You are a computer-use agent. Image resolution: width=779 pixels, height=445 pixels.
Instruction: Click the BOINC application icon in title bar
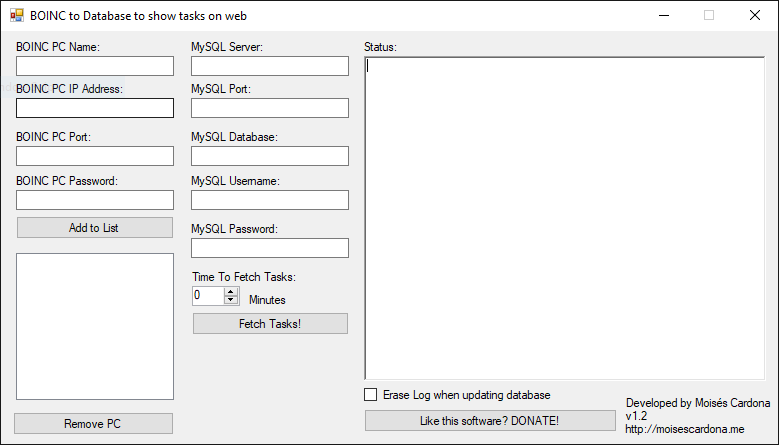tap(16, 15)
